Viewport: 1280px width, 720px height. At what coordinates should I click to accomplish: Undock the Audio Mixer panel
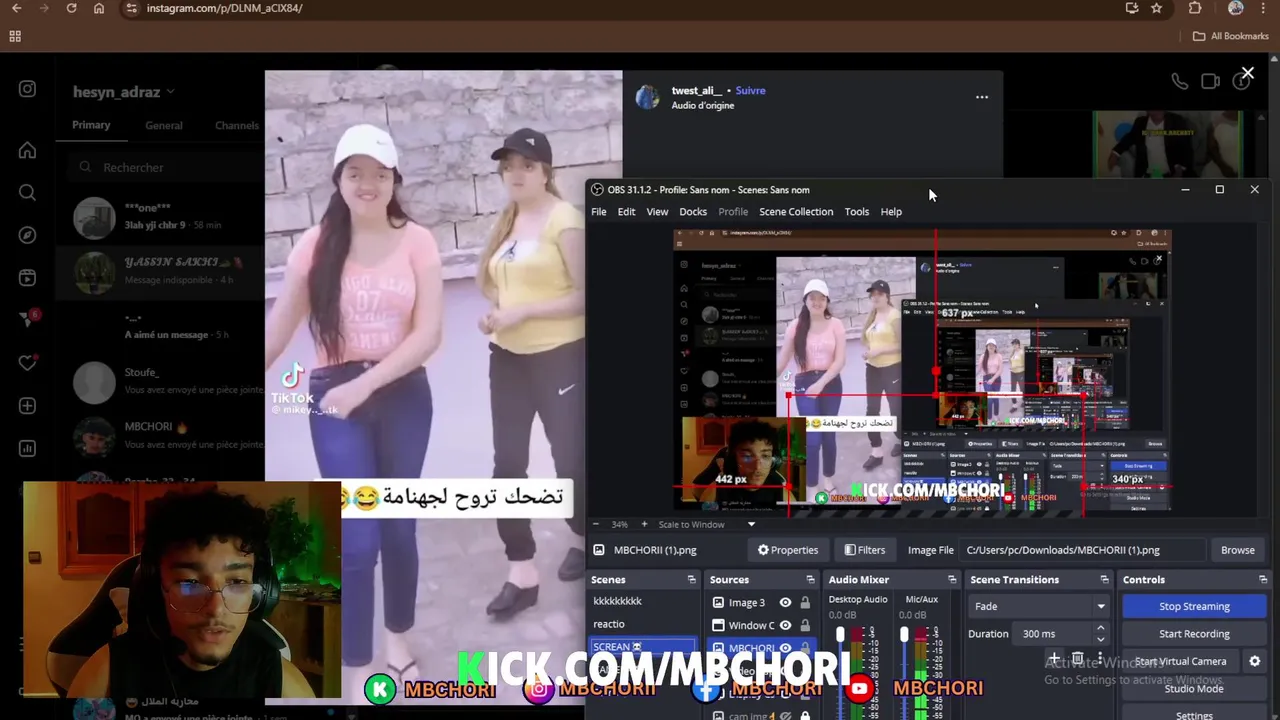pos(951,580)
